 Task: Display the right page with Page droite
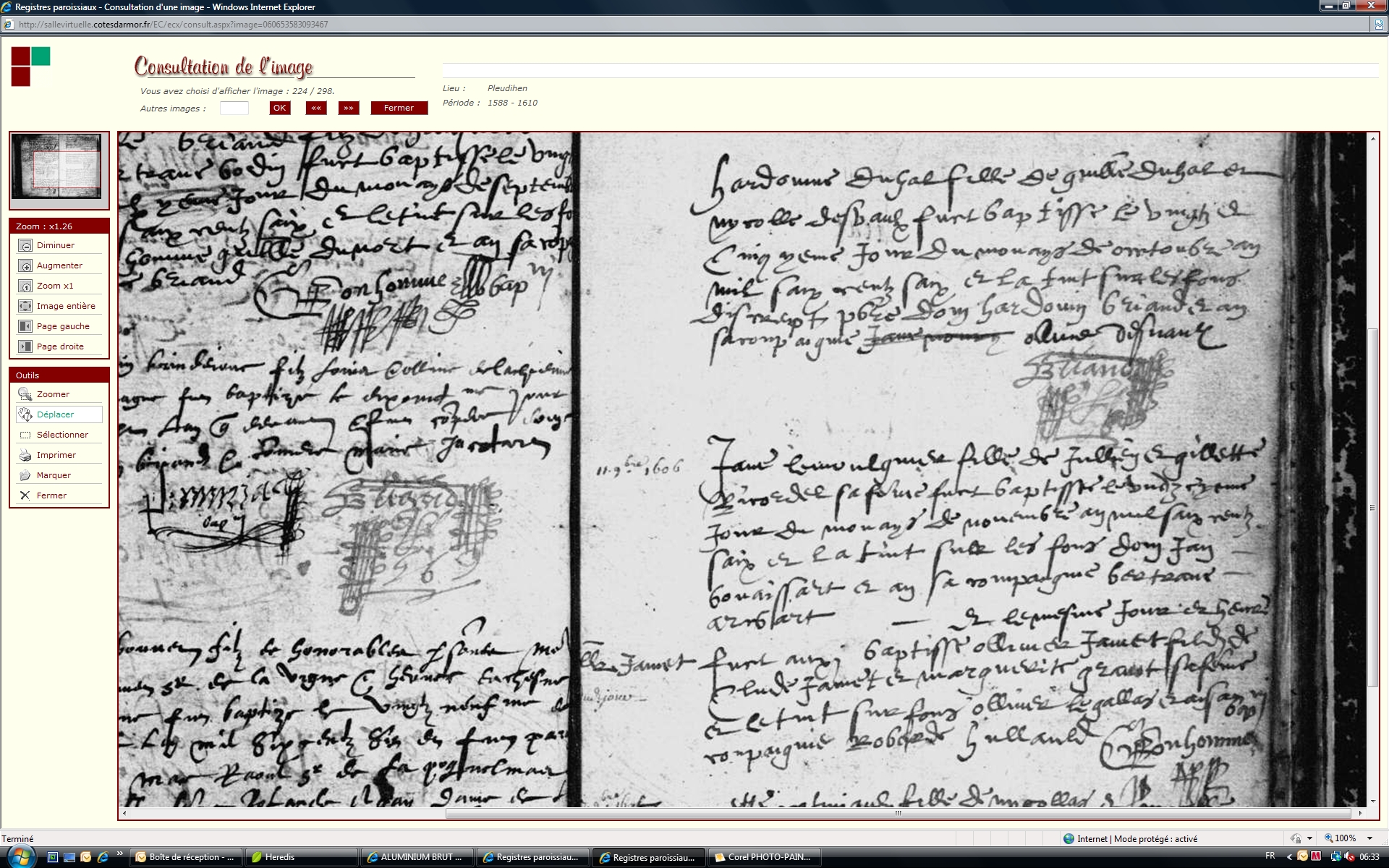[25, 347]
